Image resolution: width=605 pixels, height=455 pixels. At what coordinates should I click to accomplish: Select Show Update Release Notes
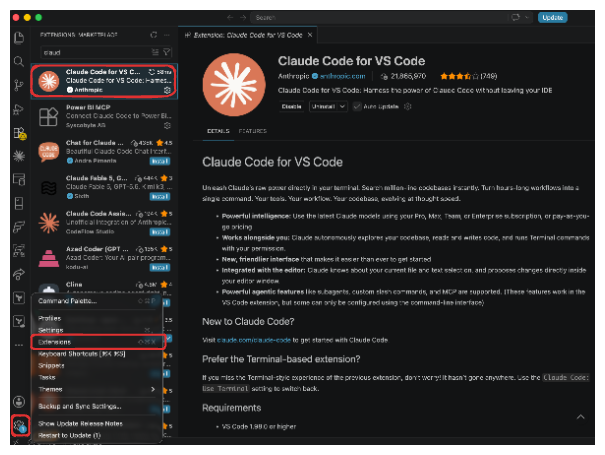click(x=97, y=423)
